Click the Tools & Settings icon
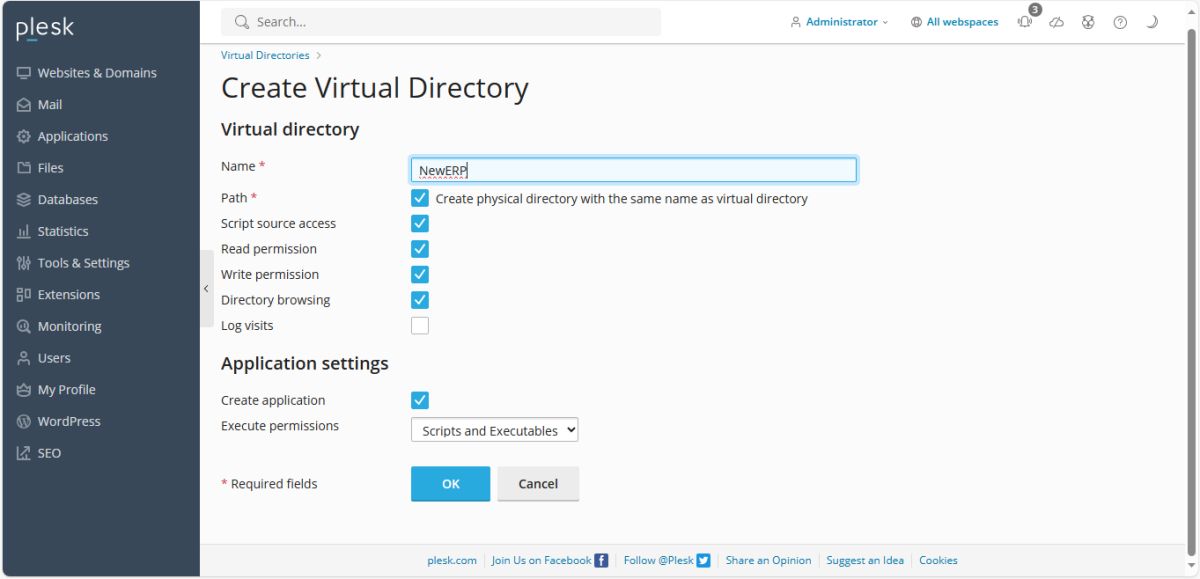The image size is (1200, 579). tap(24, 263)
